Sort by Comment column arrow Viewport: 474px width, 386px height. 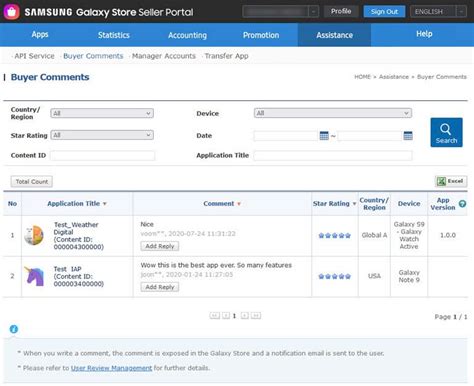(239, 204)
